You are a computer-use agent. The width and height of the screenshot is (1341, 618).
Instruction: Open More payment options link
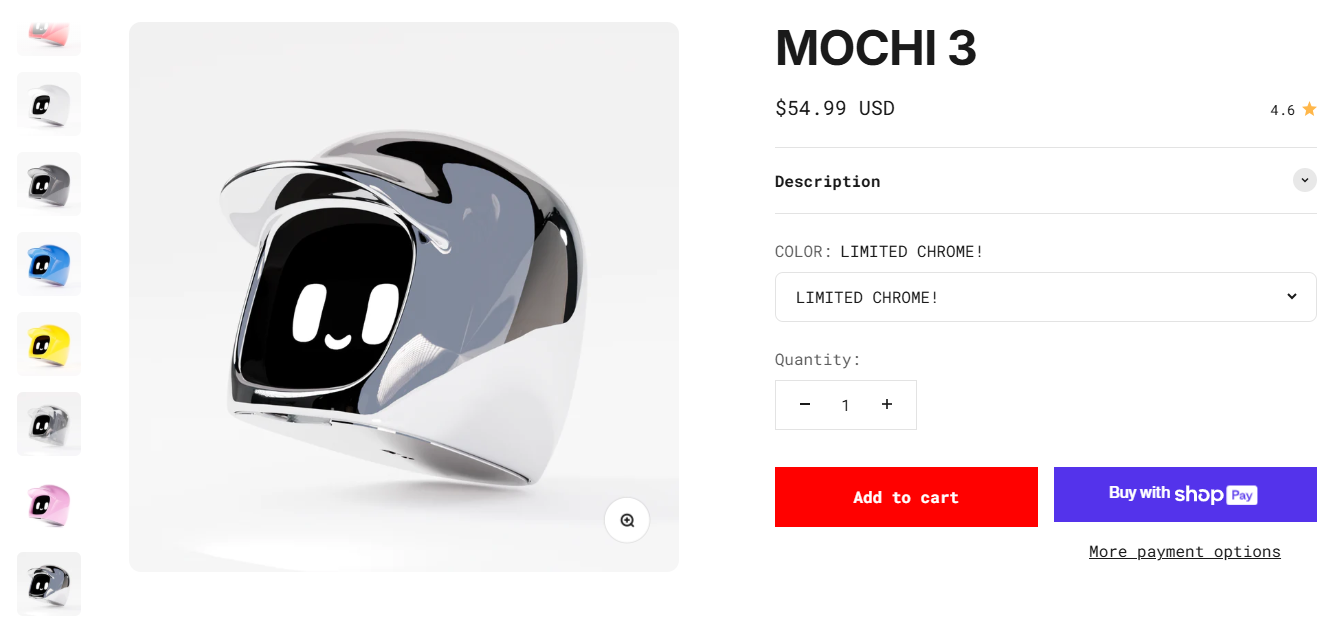[x=1185, y=552]
